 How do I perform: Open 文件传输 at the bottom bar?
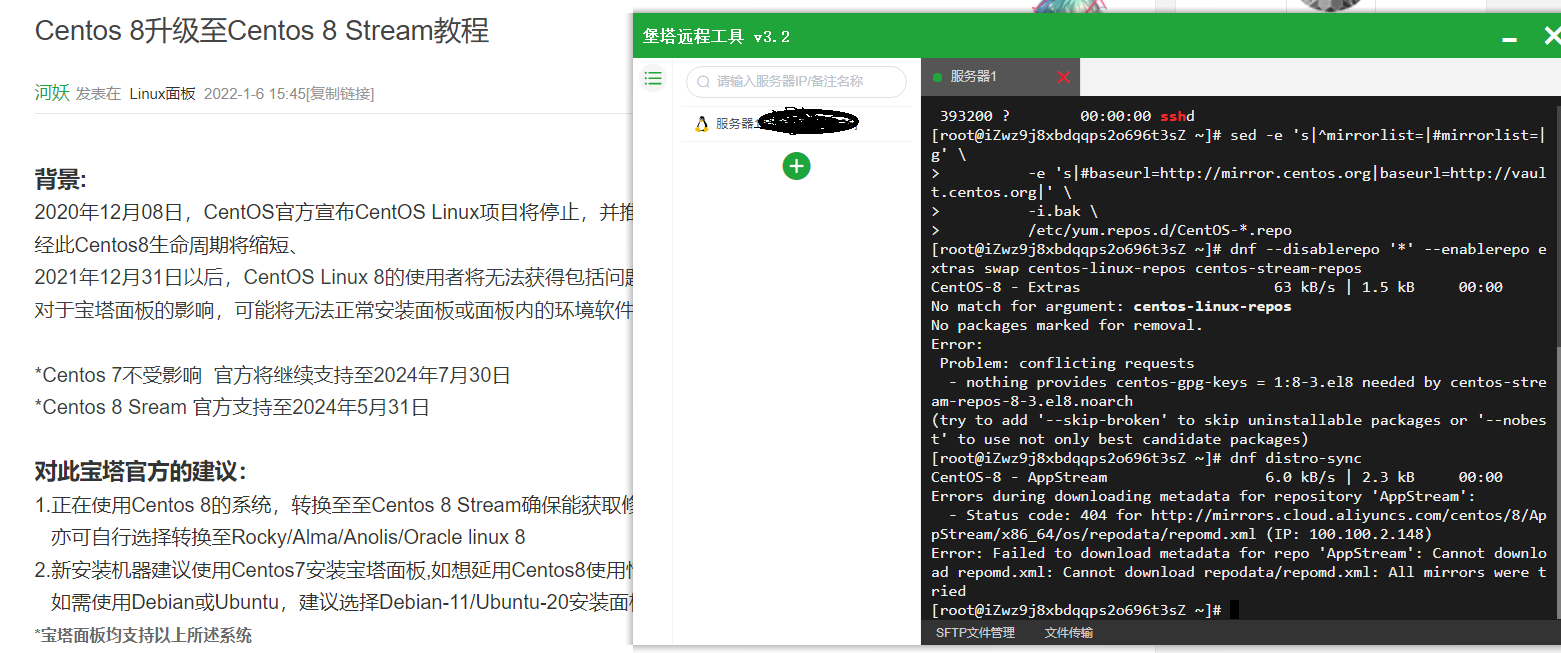[x=1068, y=633]
